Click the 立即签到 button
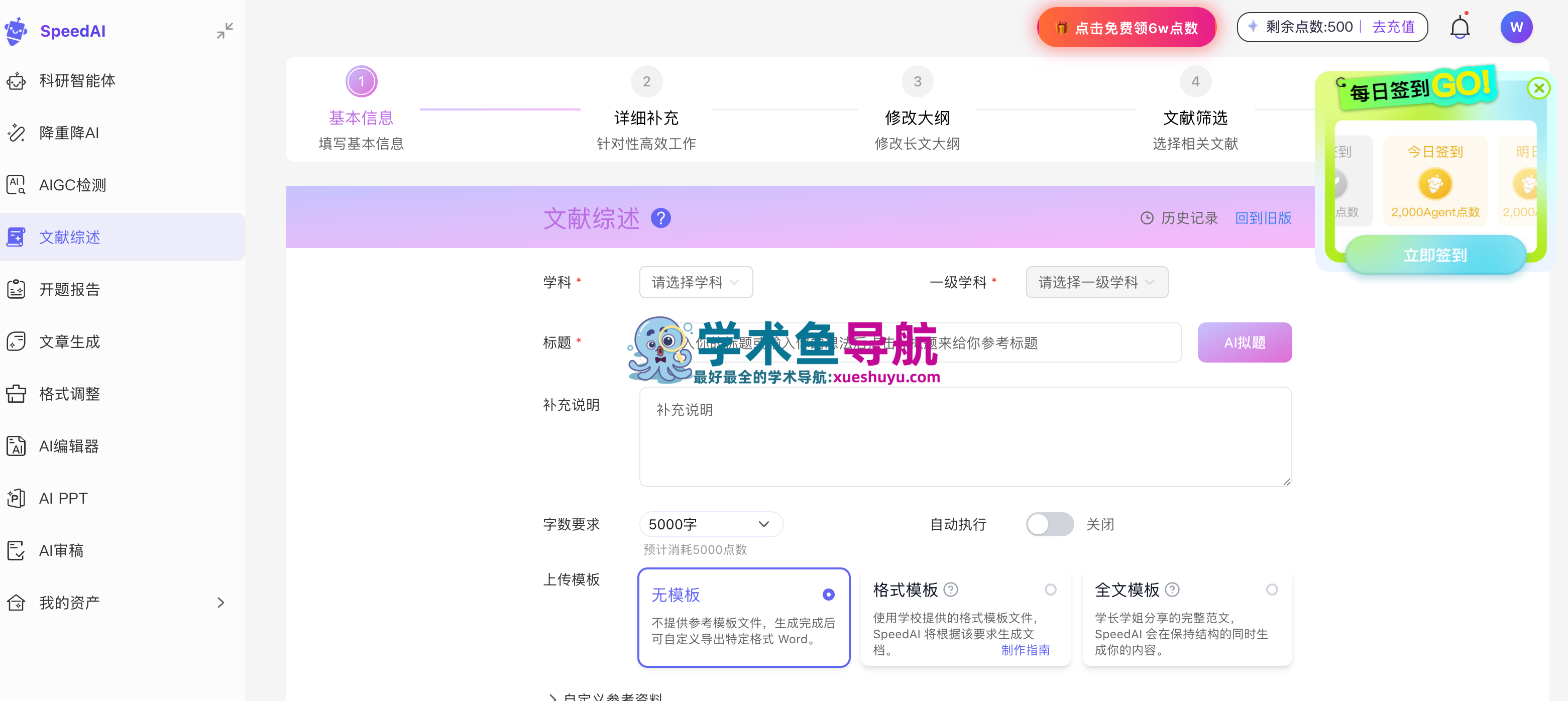 tap(1435, 255)
